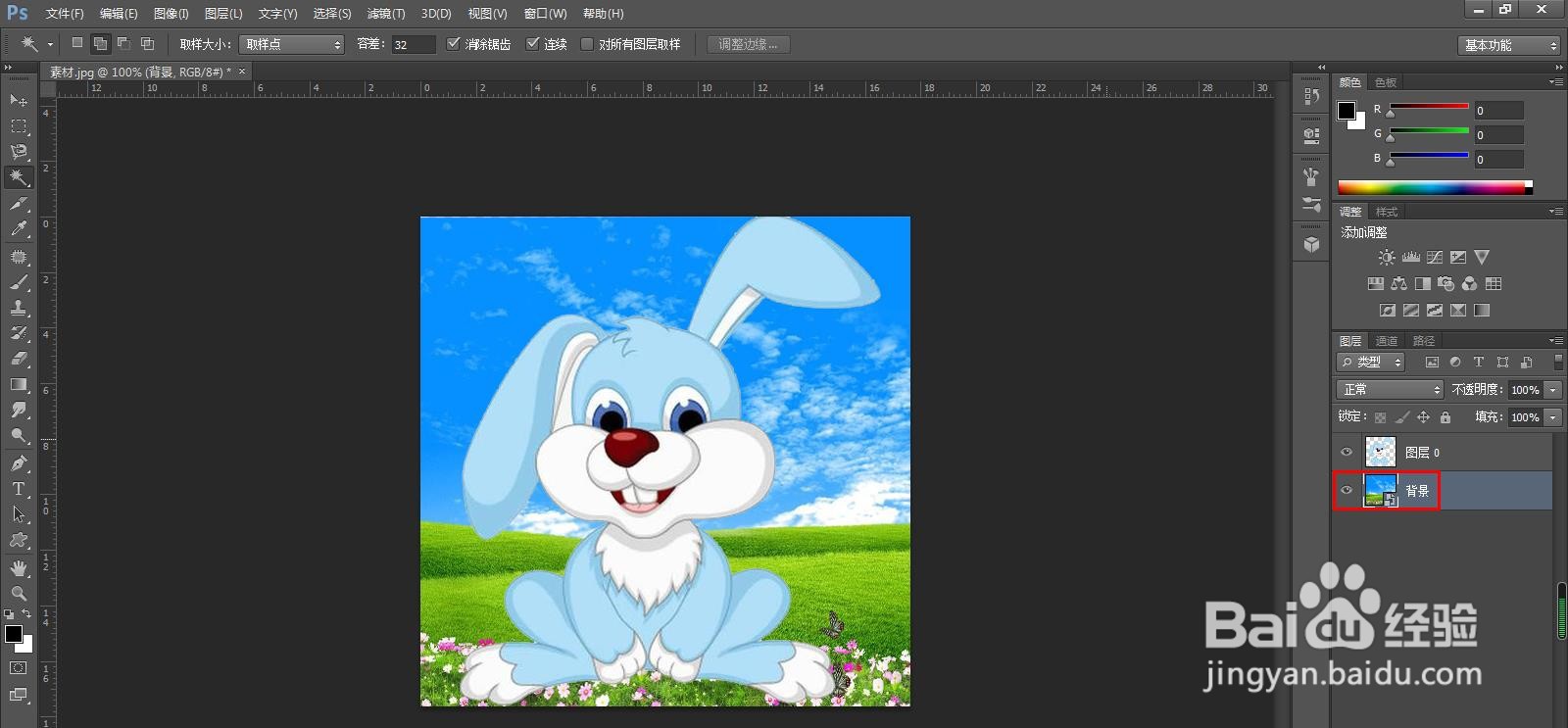Select the Lasso tool
The height and width of the screenshot is (728, 1568).
point(19,152)
